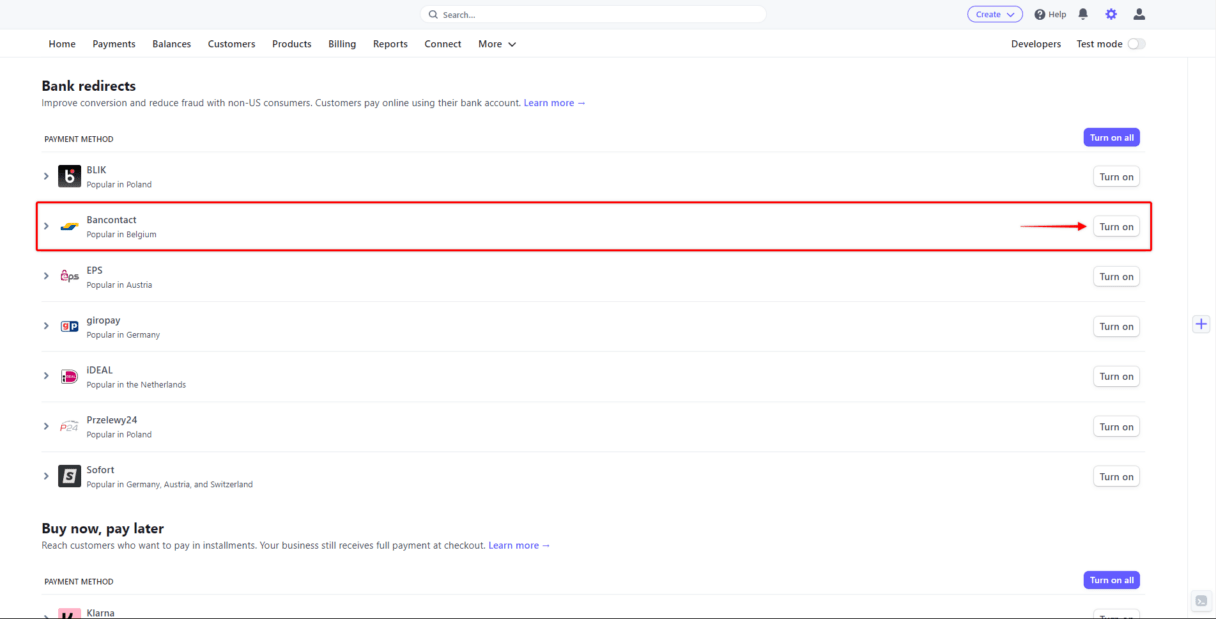
Task: Open the Billing tab
Action: click(x=342, y=44)
